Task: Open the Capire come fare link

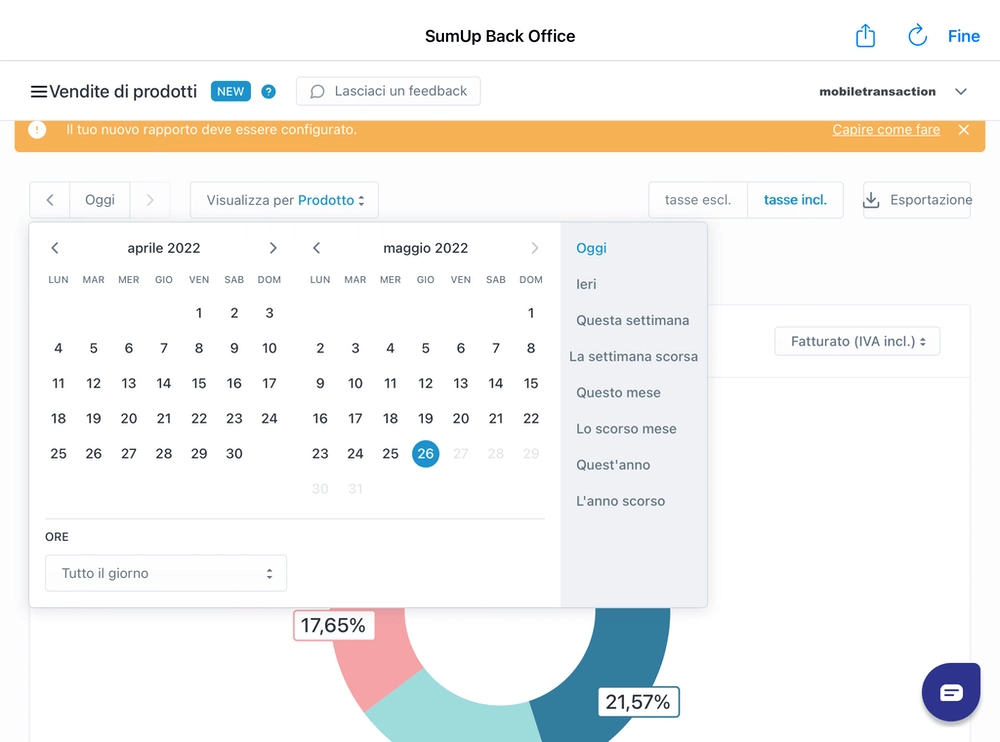Action: pyautogui.click(x=886, y=130)
